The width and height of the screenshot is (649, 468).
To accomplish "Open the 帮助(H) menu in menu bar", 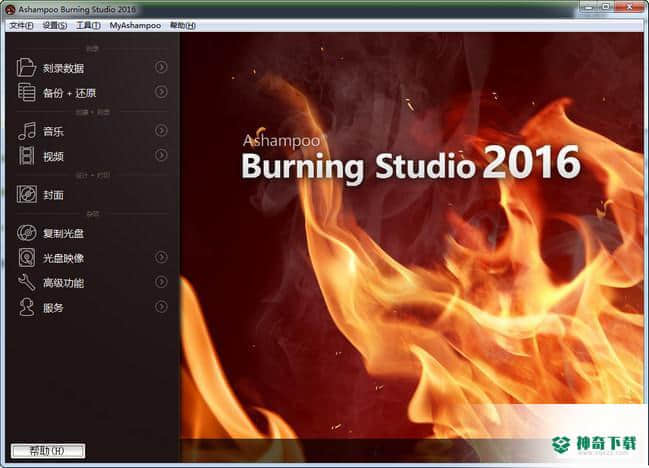I will click(x=183, y=26).
